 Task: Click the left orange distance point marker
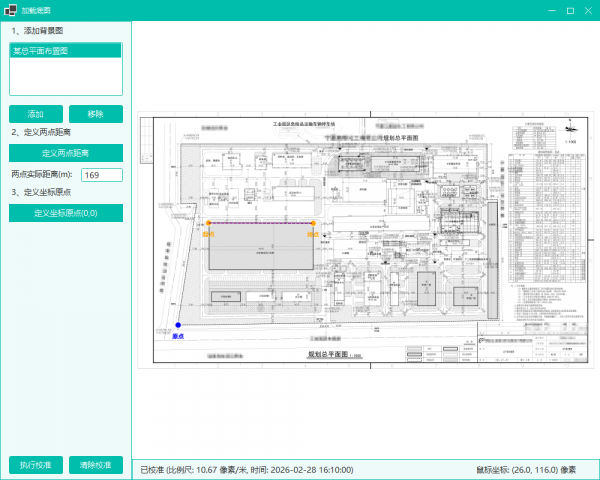tap(208, 223)
